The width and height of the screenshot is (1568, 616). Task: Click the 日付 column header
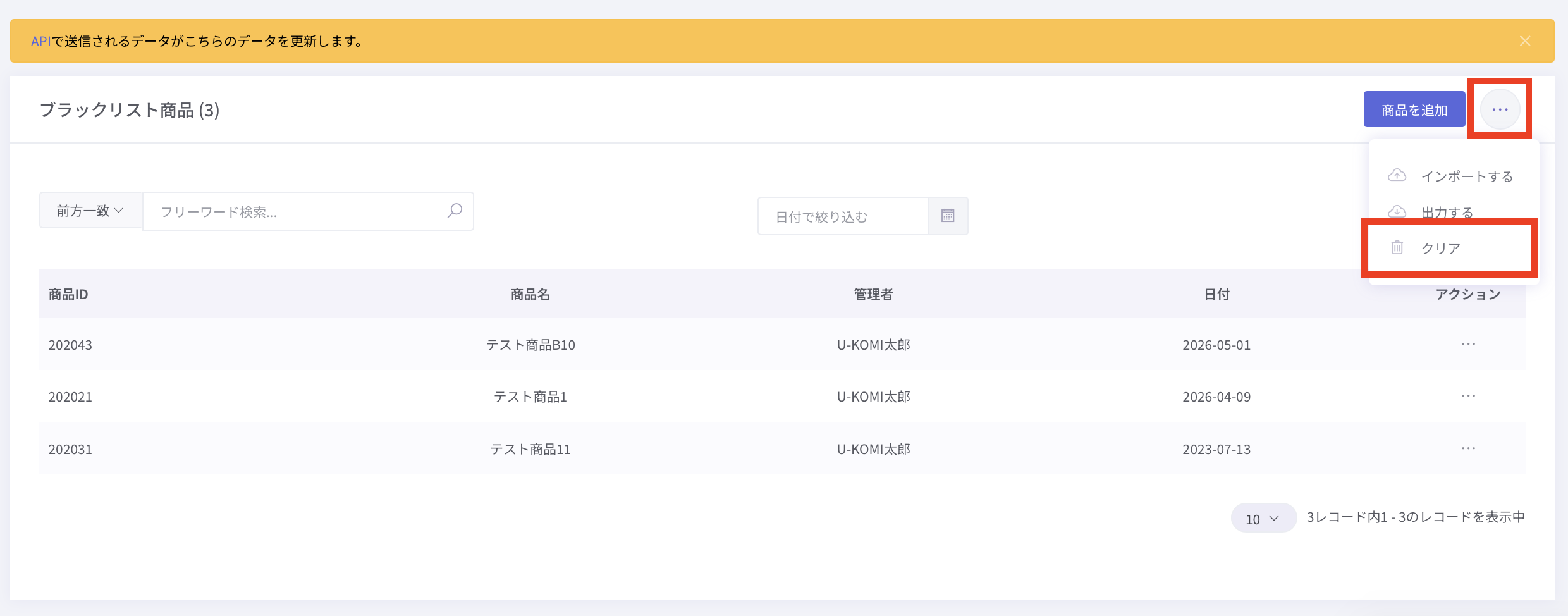point(1216,294)
